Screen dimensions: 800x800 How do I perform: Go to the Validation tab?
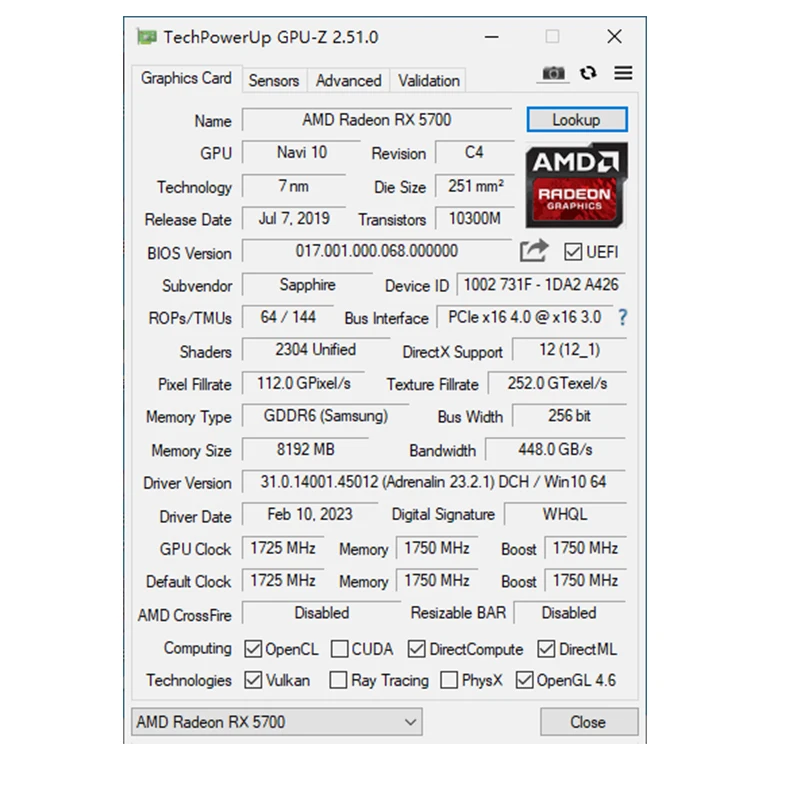(429, 81)
